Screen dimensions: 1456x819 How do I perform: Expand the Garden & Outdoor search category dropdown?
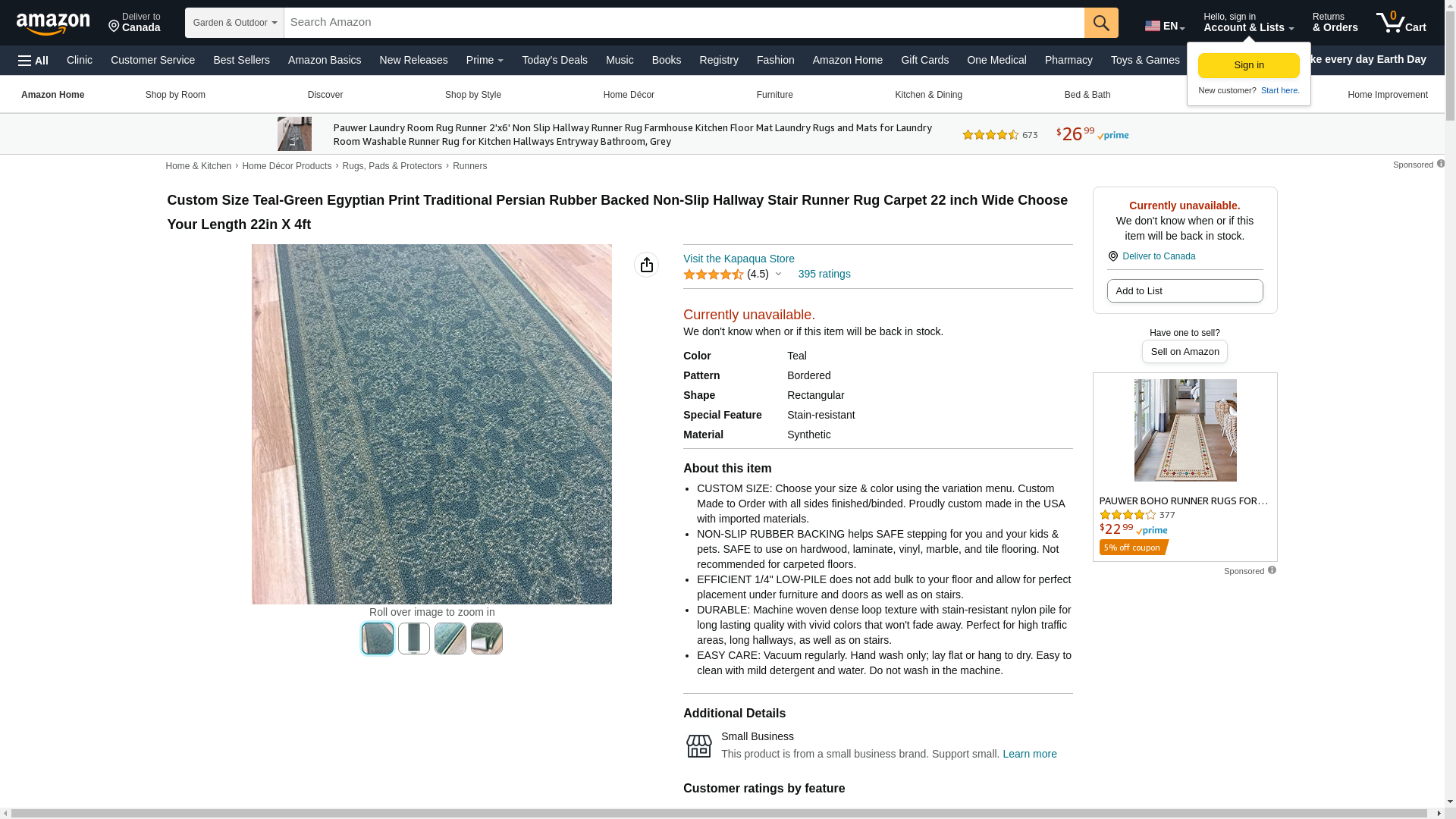234,23
